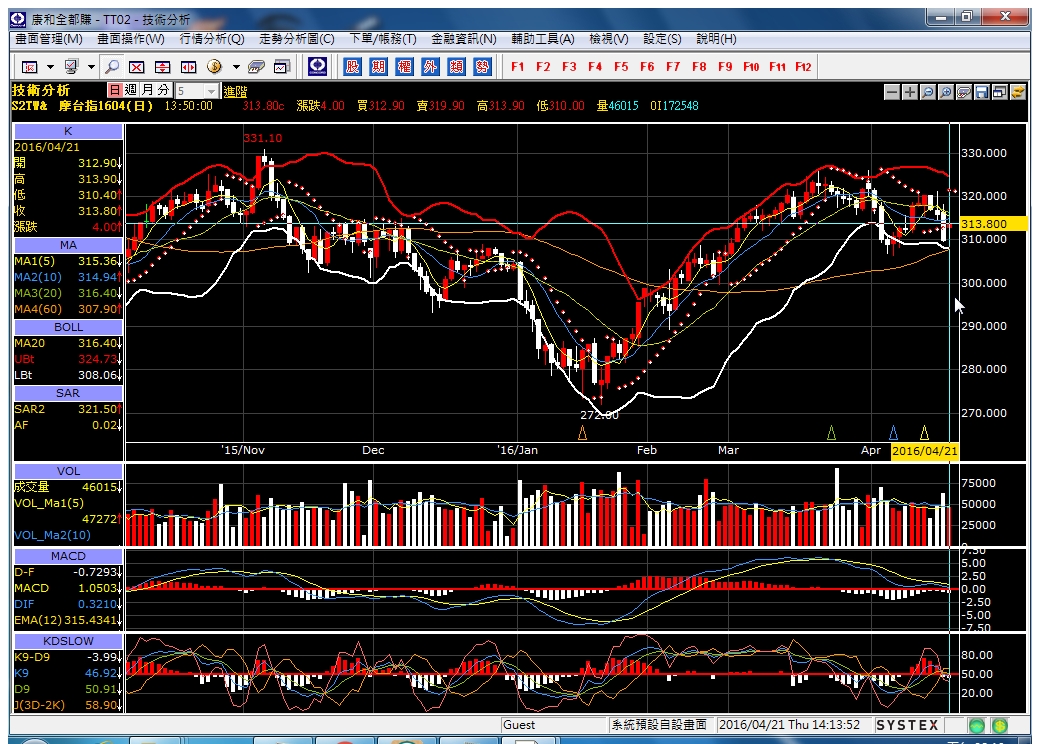This screenshot has height=744, width=1040.
Task: Click the Concord logo toolbar button
Action: coord(318,66)
